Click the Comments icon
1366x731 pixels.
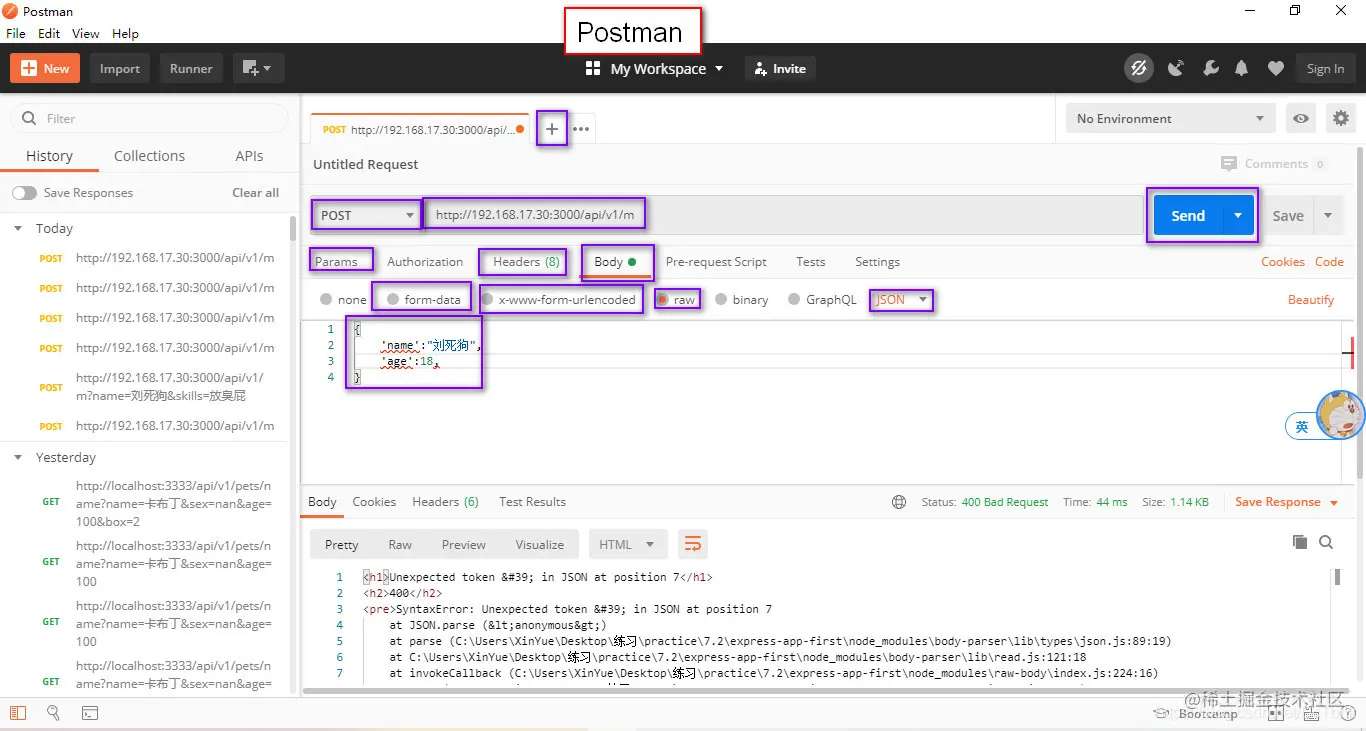coord(1228,164)
